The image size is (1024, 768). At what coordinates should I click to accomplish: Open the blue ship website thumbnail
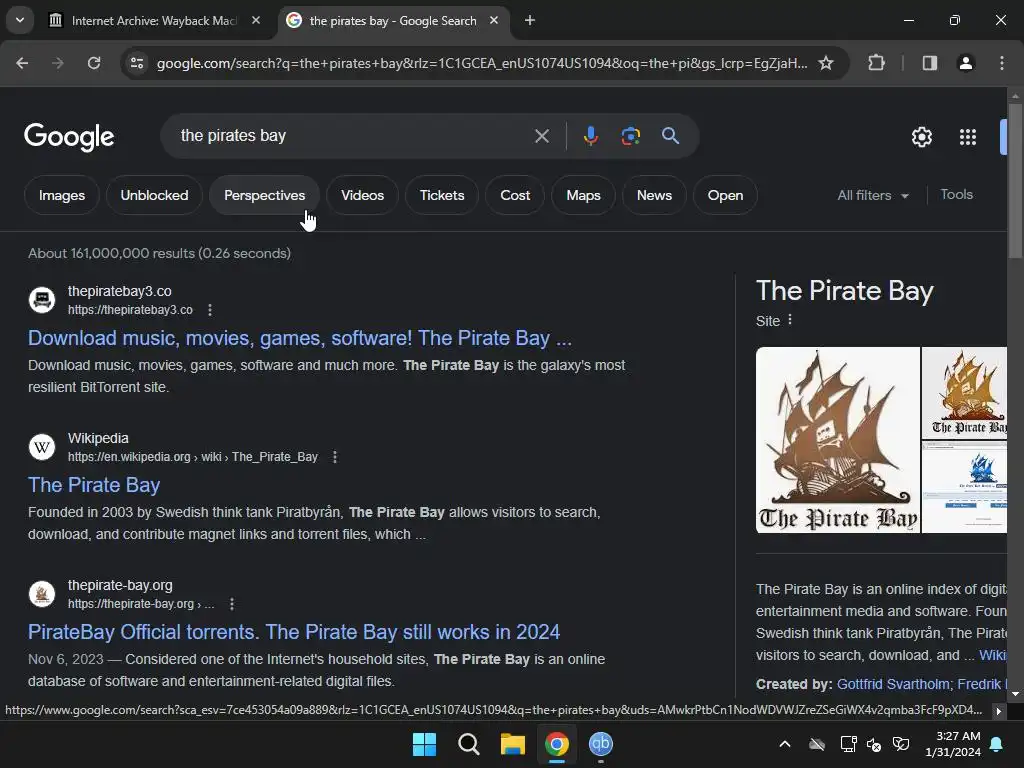tap(964, 487)
